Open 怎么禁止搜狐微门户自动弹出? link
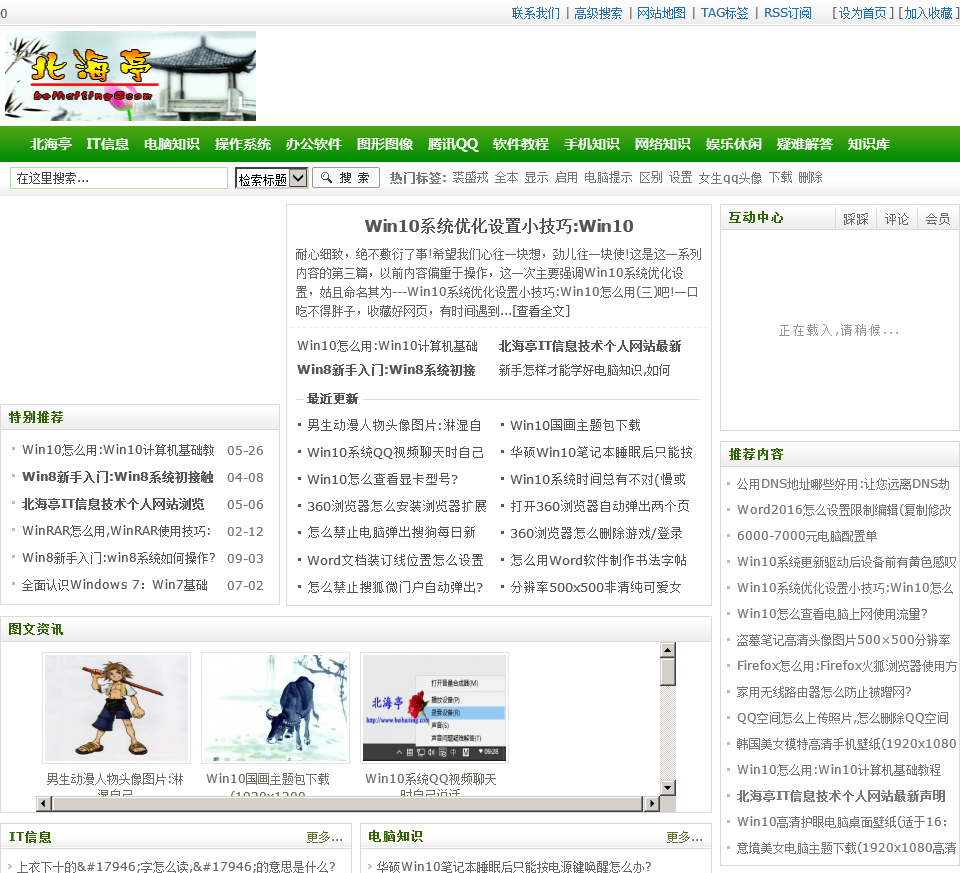This screenshot has height=873, width=960. pos(395,586)
